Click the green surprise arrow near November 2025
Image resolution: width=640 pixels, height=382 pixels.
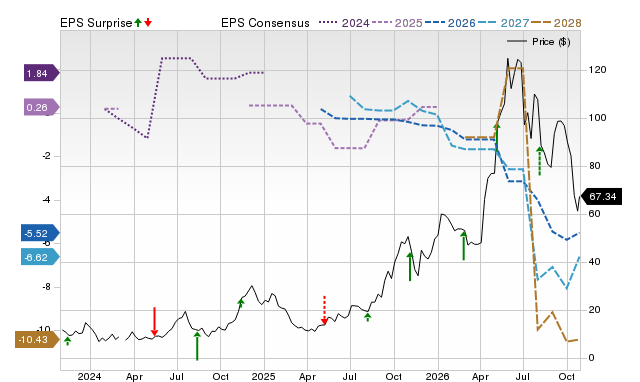coord(410,267)
